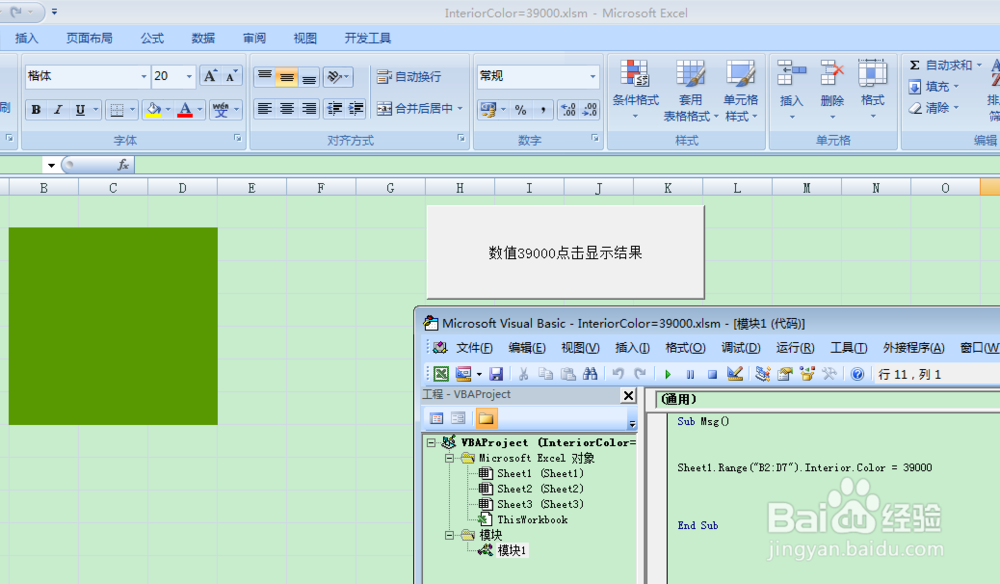The width and height of the screenshot is (1000, 584).
Task: Toggle top vertical alignment
Action: (x=265, y=77)
